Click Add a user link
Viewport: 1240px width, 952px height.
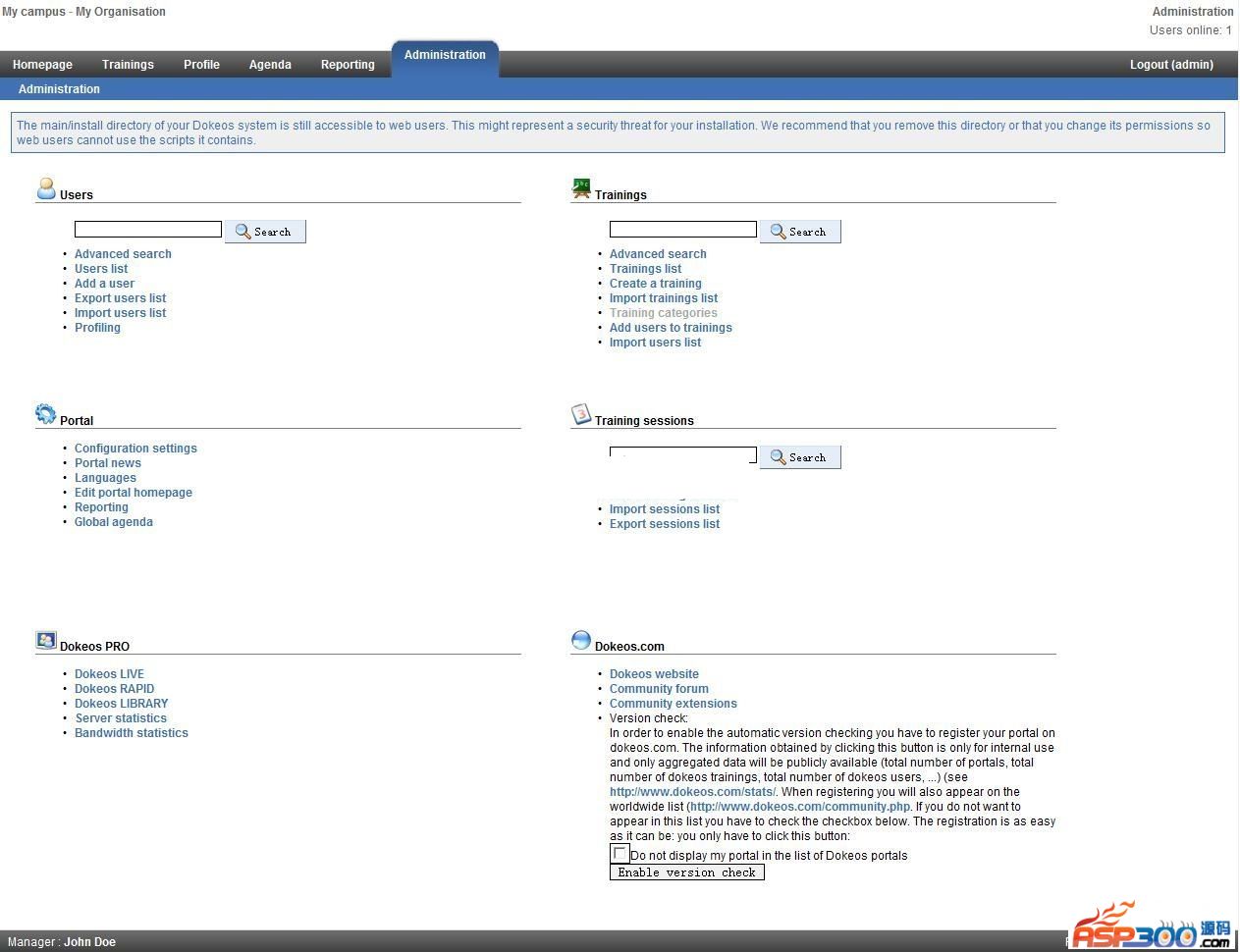click(104, 284)
